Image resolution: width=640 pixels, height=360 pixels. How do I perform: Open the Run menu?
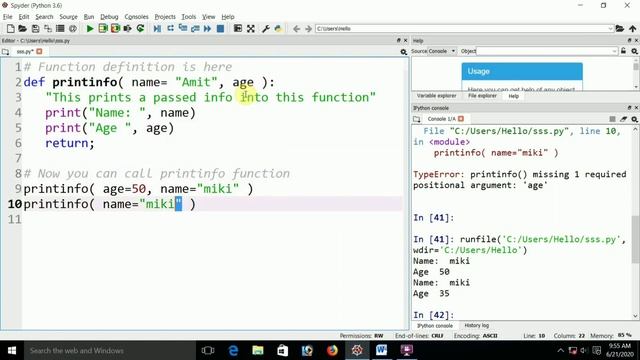pyautogui.click(x=89, y=17)
